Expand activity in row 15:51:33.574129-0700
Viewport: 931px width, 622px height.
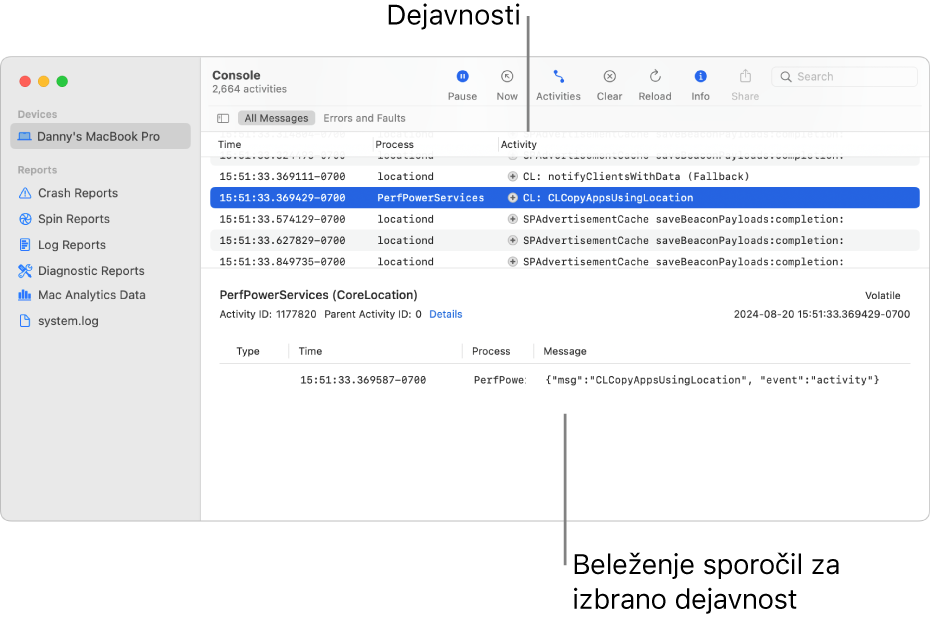(512, 219)
